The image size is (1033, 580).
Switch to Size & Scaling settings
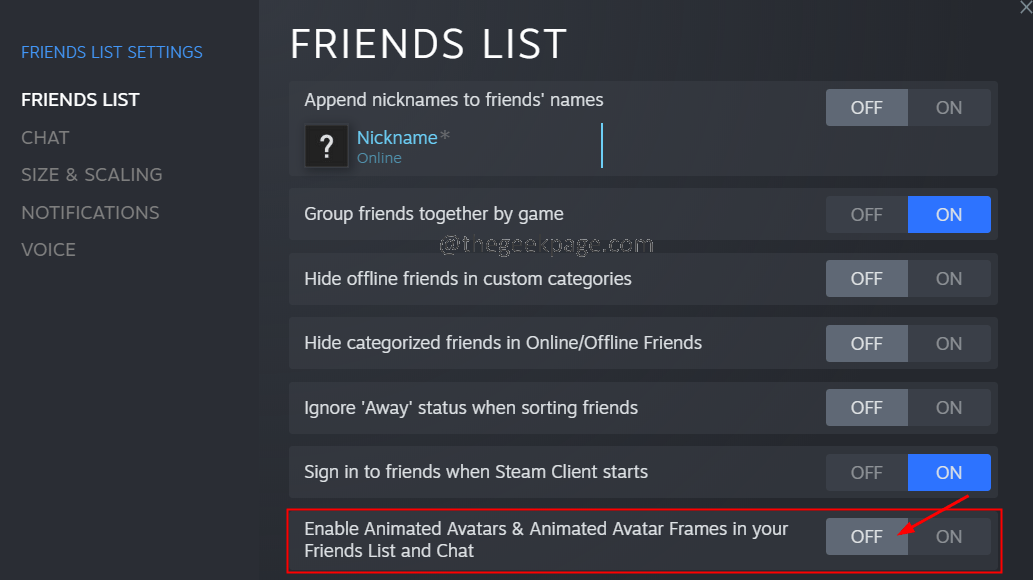(91, 174)
